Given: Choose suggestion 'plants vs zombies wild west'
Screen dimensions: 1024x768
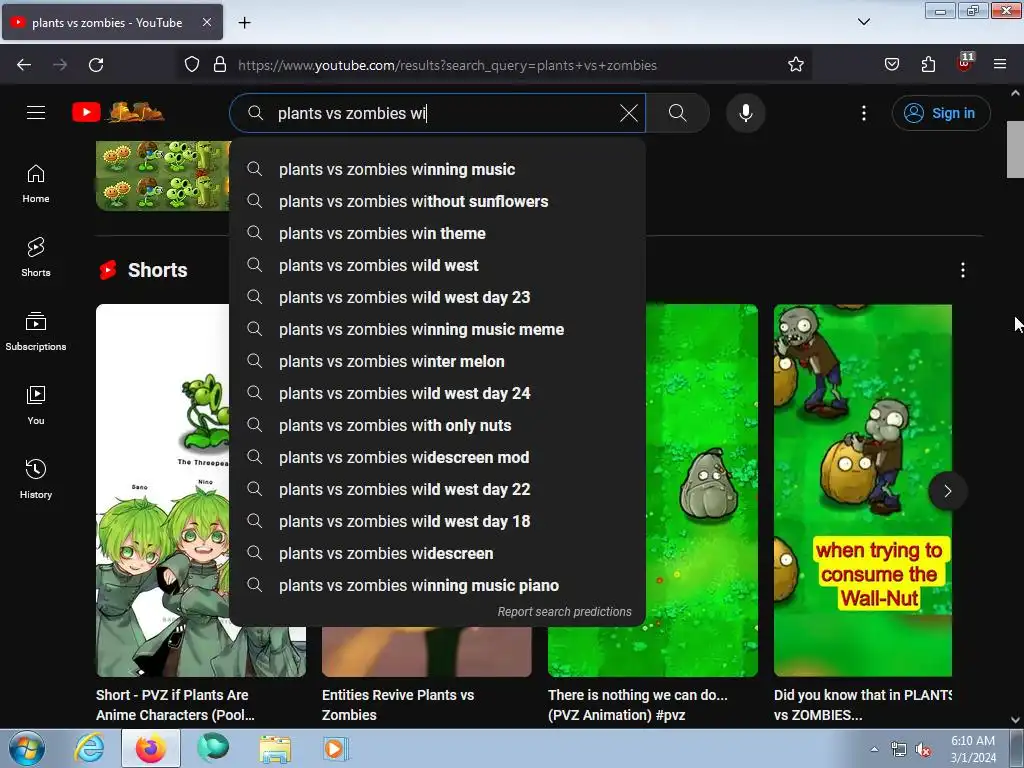Looking at the screenshot, I should pyautogui.click(x=438, y=265).
